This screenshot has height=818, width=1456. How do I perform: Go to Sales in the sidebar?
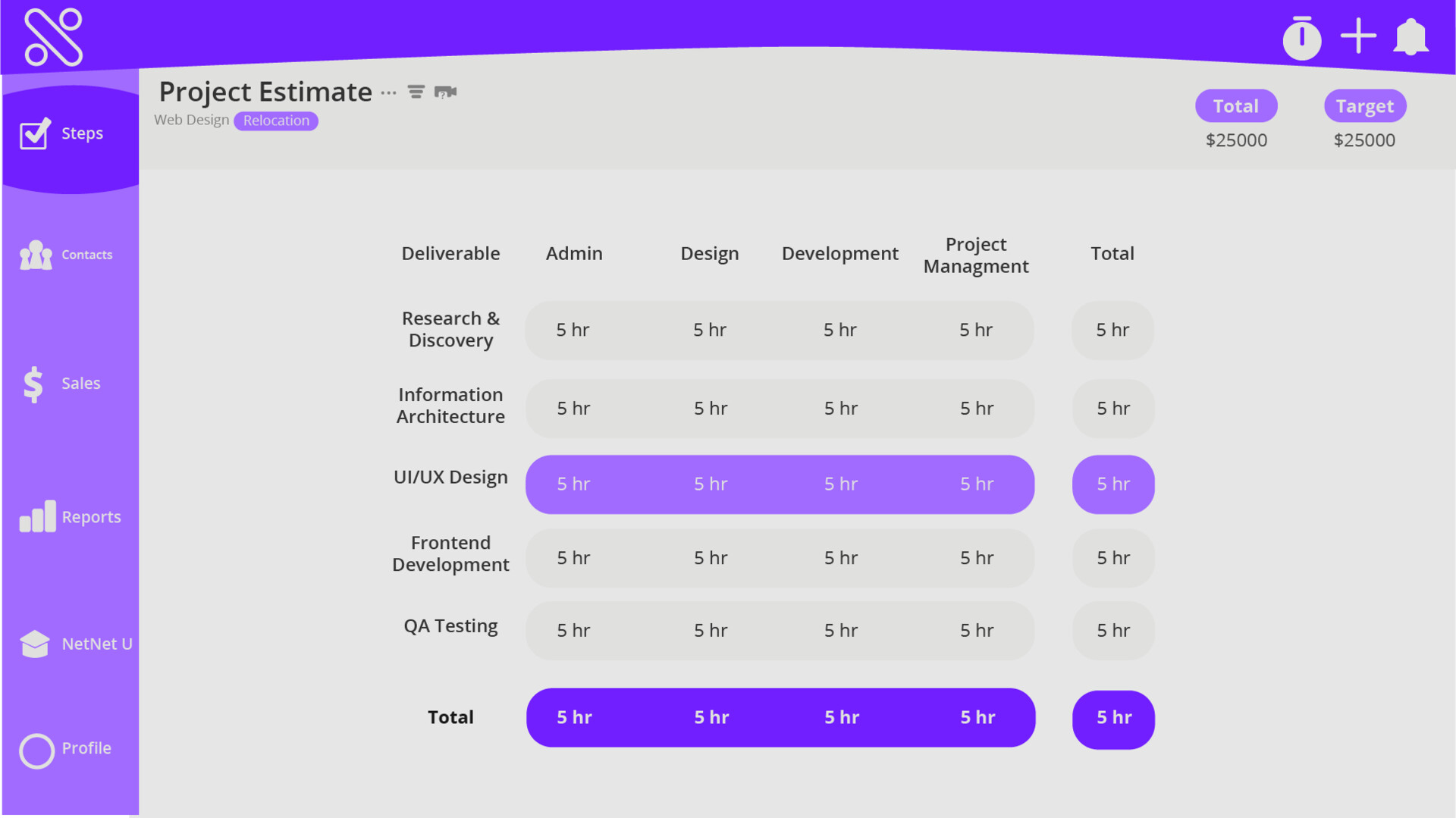click(80, 384)
